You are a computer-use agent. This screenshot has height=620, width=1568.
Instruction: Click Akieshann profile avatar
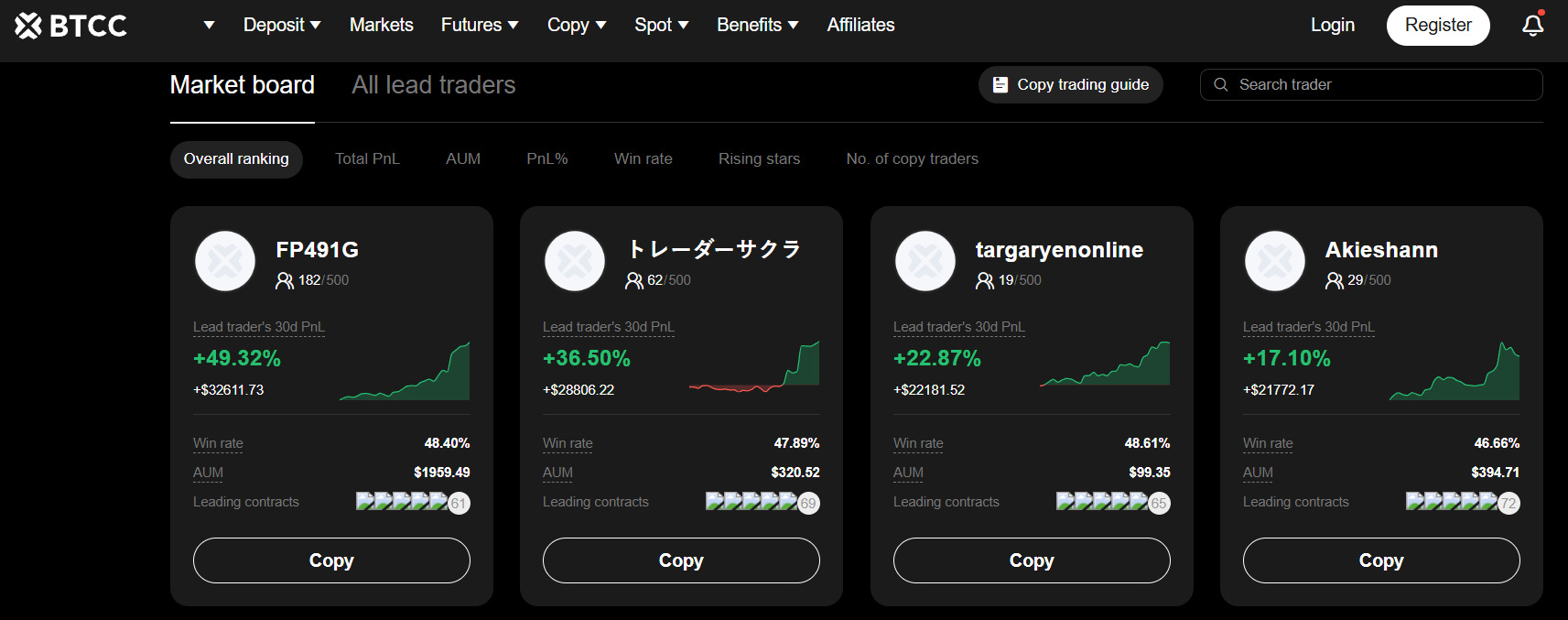(1274, 261)
